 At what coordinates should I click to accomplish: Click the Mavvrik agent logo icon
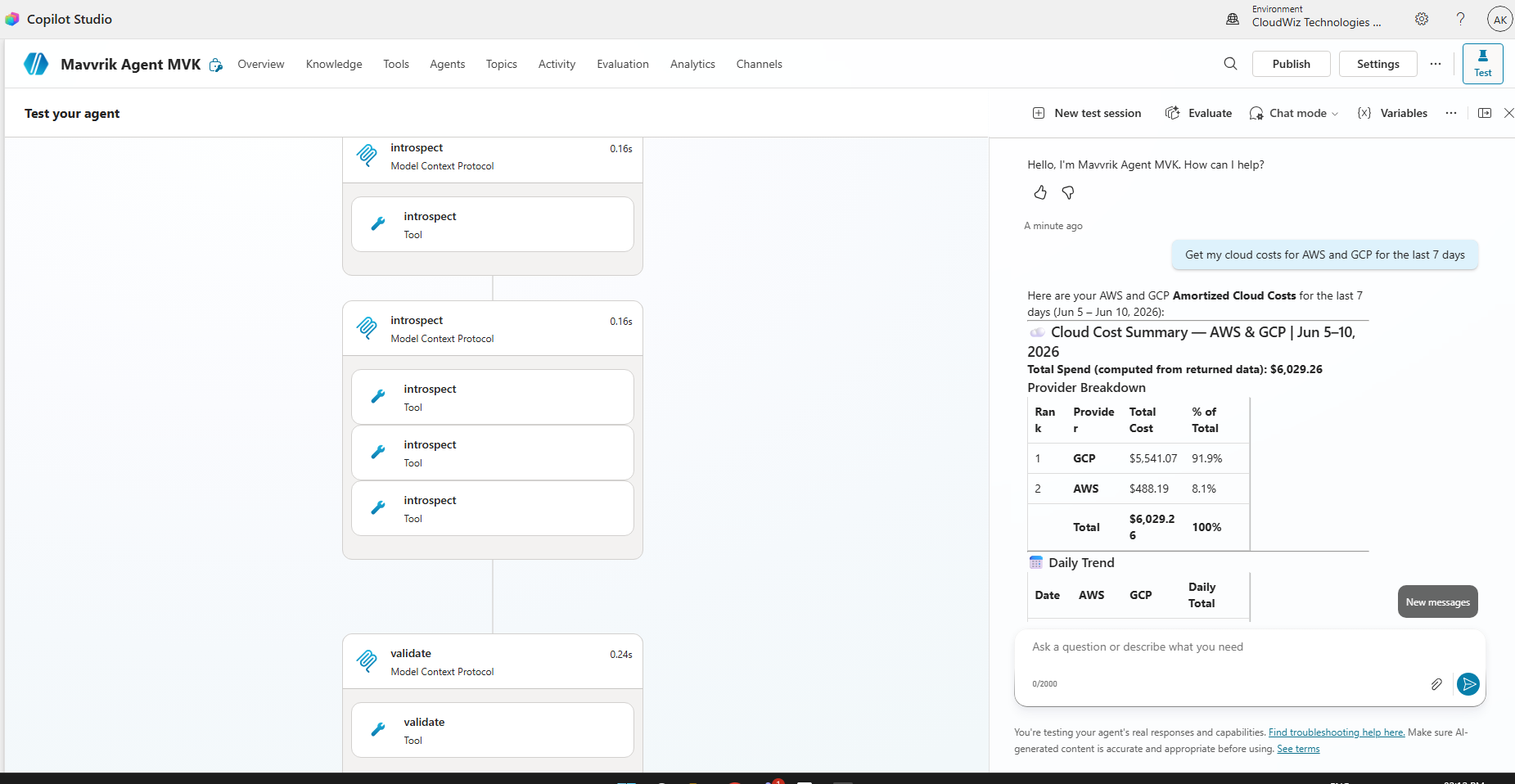coord(36,64)
